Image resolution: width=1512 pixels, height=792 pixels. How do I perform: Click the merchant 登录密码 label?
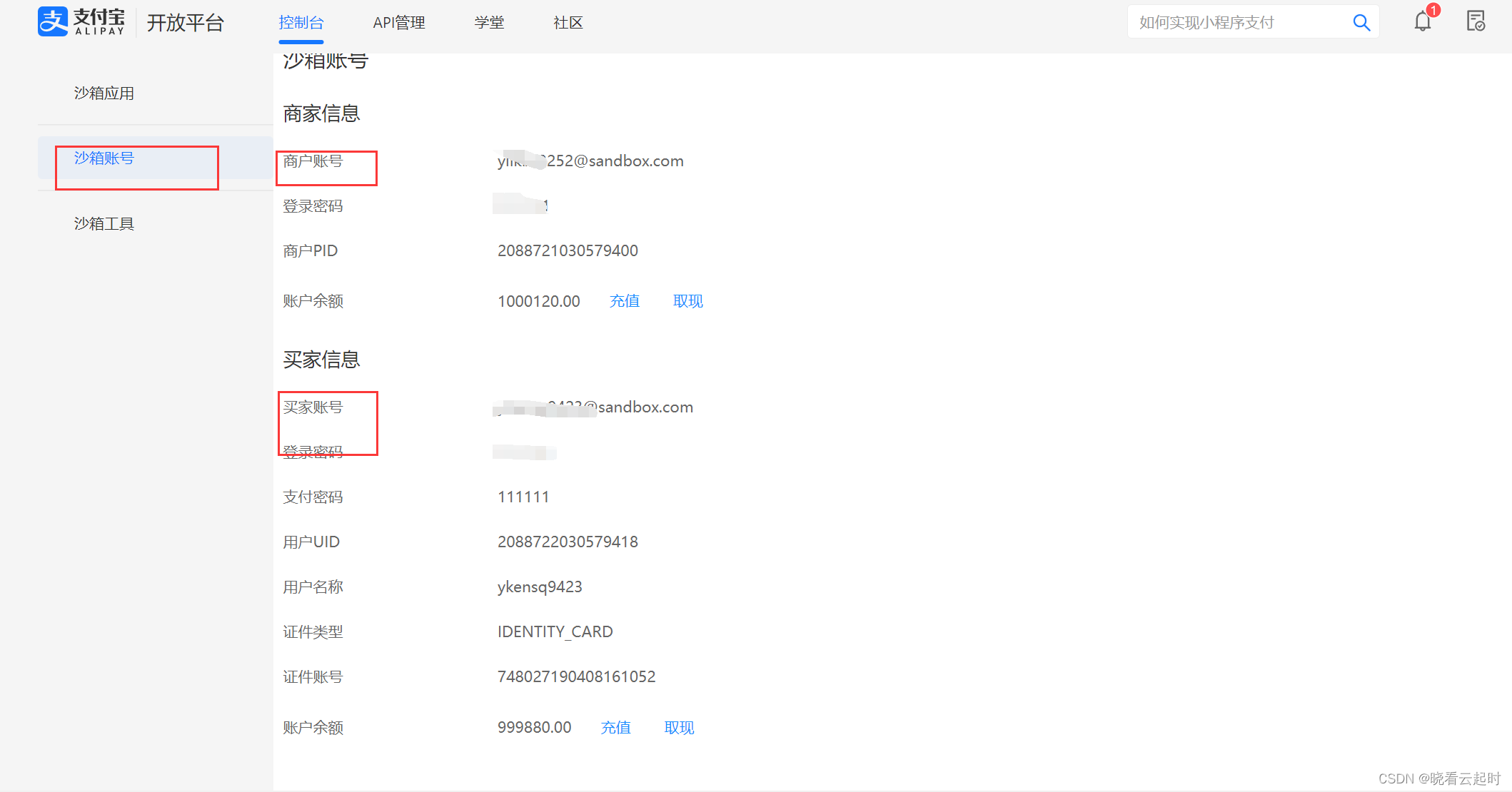click(x=313, y=206)
